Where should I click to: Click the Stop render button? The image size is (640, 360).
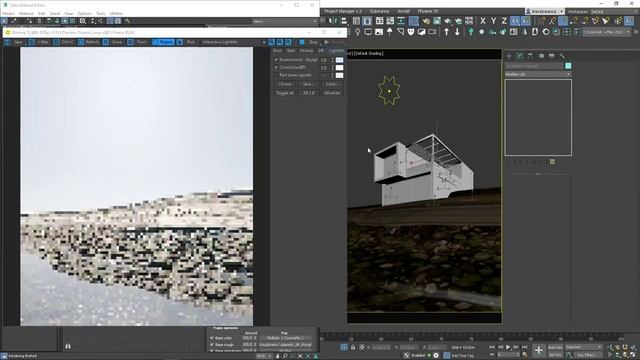pyautogui.click(x=309, y=42)
